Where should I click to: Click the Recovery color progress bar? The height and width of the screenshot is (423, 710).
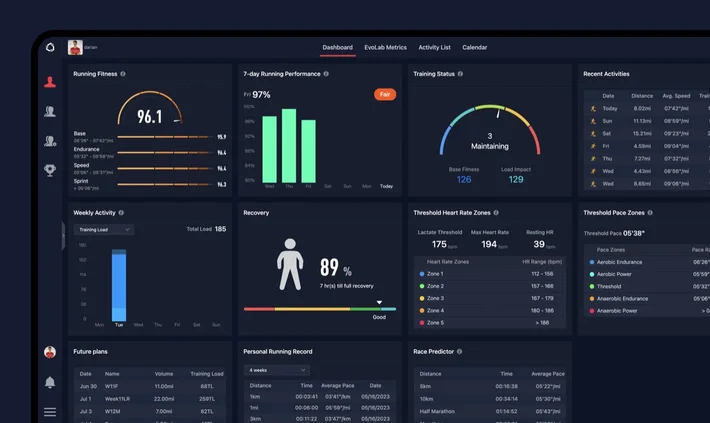point(319,309)
